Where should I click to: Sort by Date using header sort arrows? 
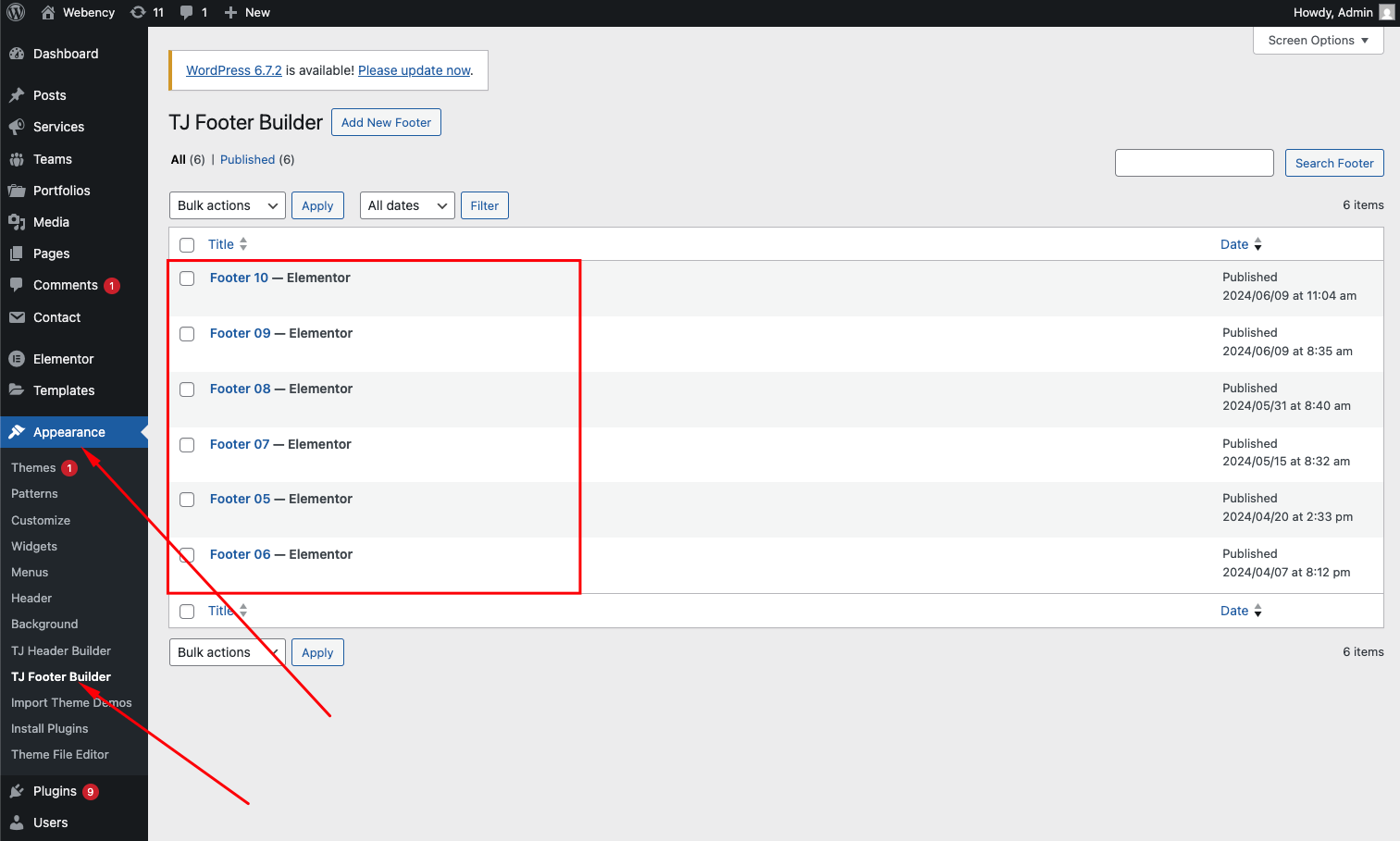1258,244
